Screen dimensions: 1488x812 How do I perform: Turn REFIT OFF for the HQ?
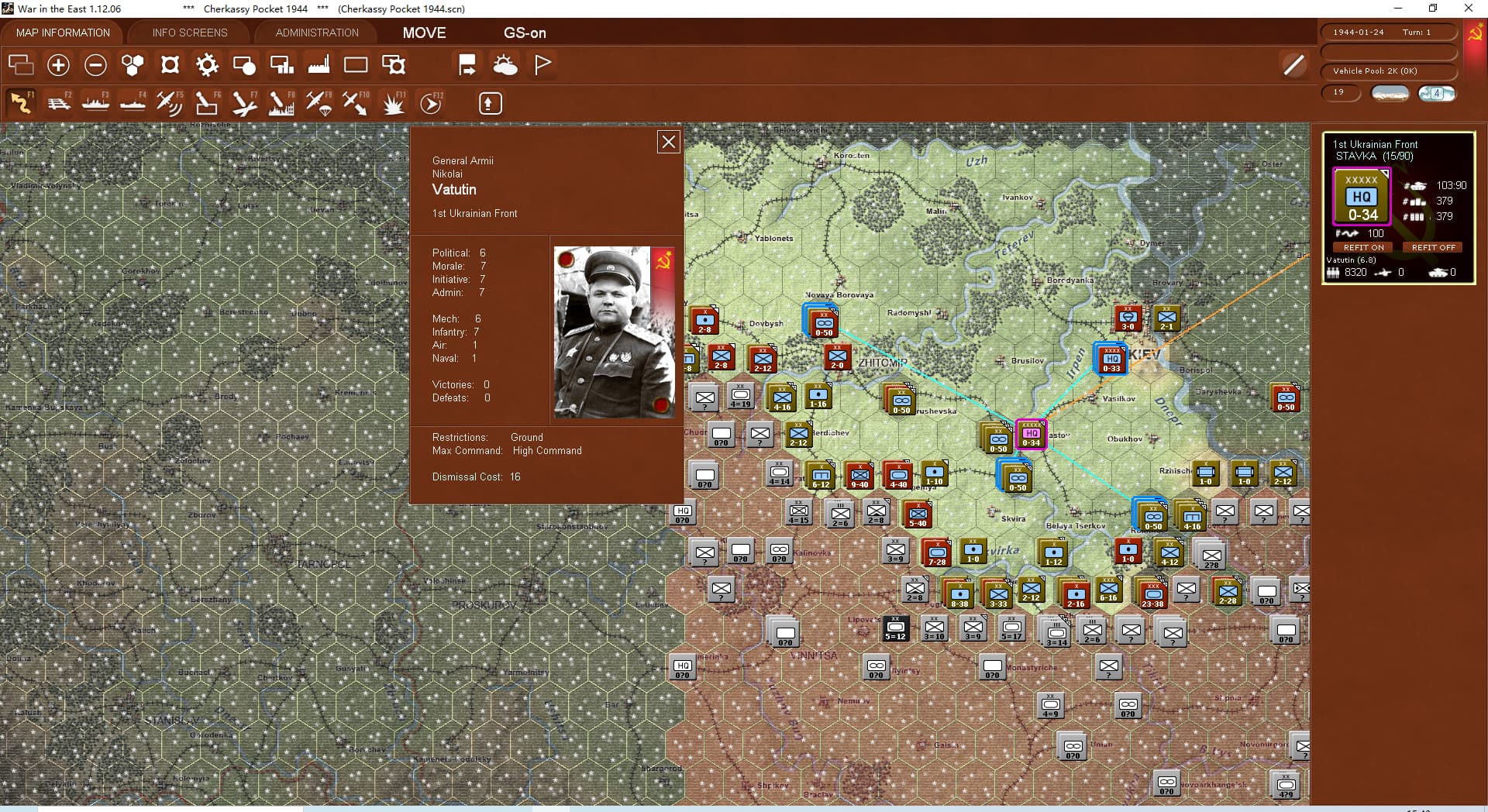(x=1433, y=248)
